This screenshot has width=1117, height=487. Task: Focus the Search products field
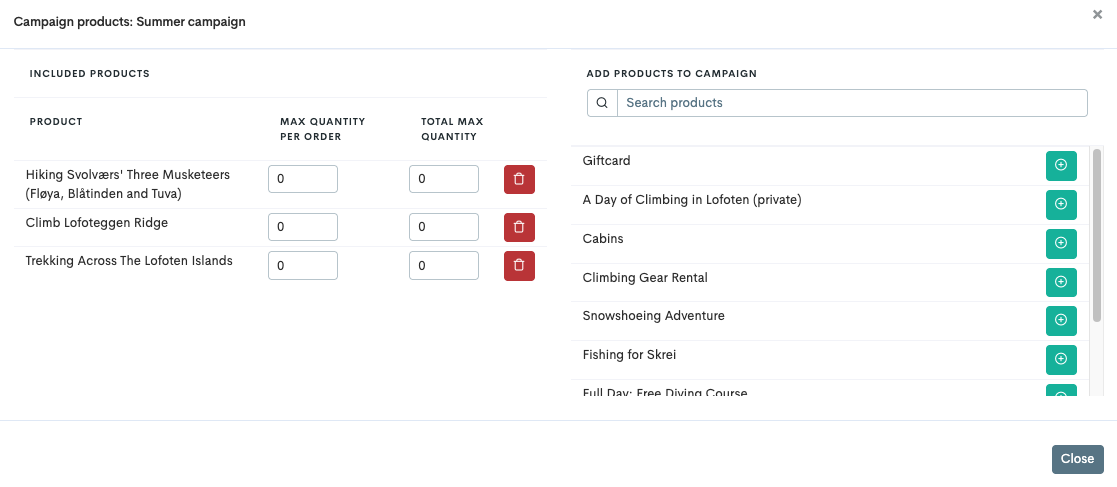point(851,103)
